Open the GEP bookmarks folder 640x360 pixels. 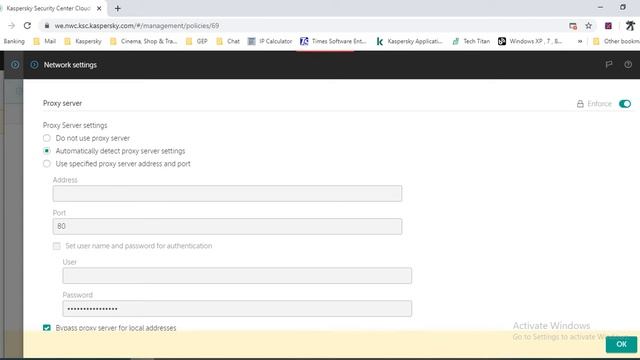[197, 41]
